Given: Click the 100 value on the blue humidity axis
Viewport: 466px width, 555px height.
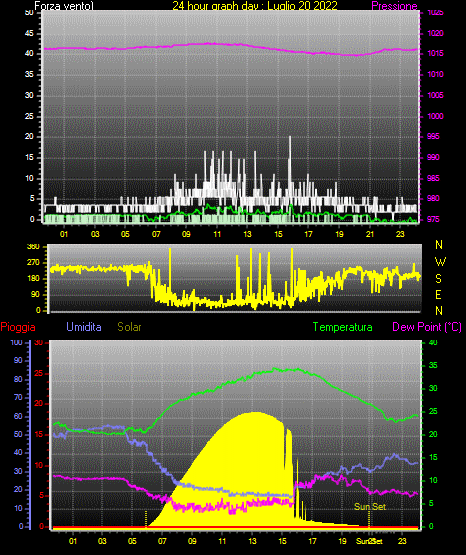Looking at the screenshot, I should (16, 342).
